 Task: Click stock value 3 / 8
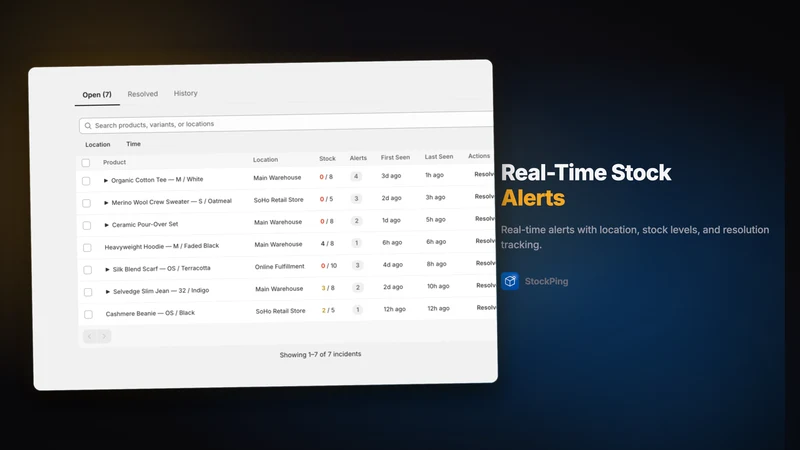[x=328, y=288]
